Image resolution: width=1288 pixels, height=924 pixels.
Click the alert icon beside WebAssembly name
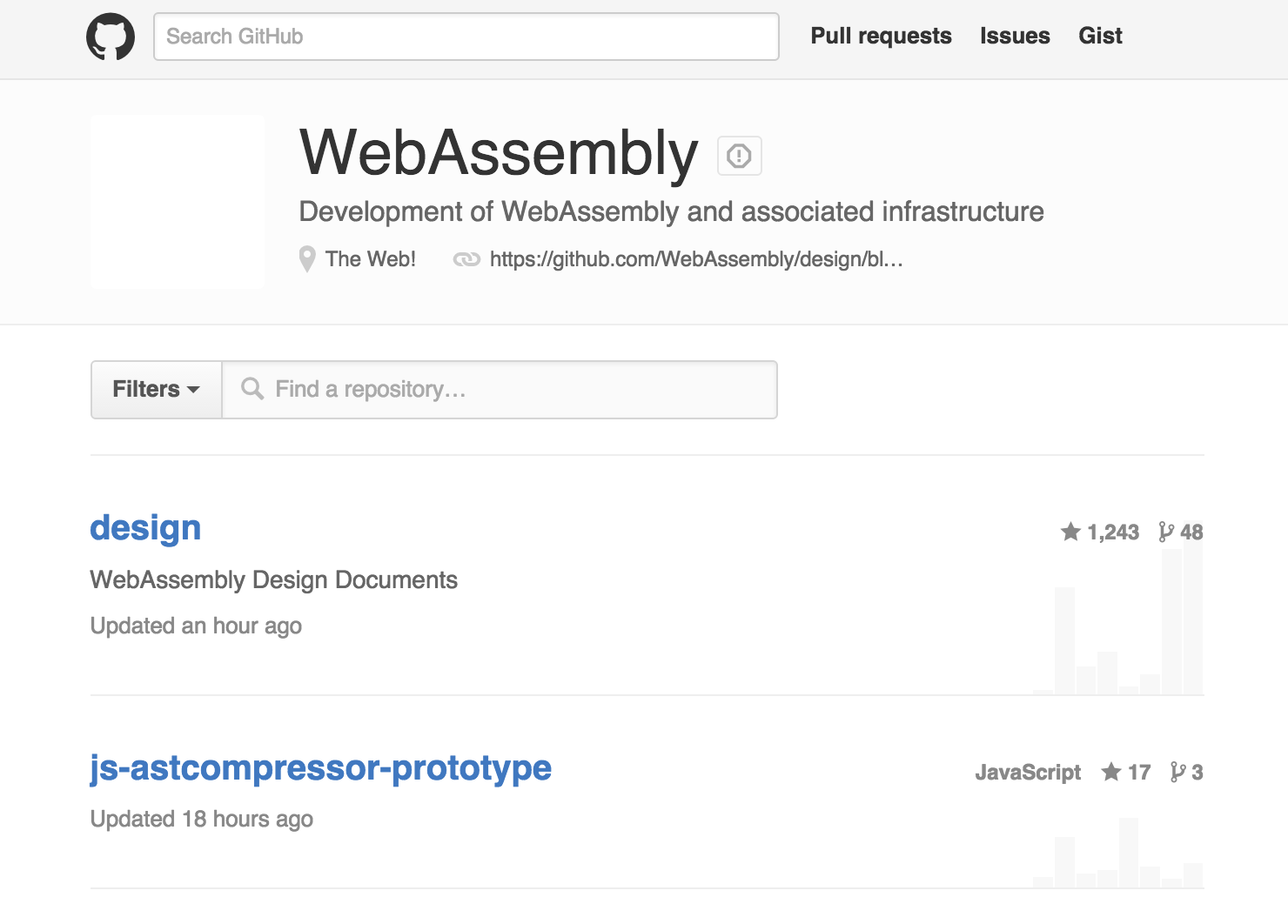point(738,155)
